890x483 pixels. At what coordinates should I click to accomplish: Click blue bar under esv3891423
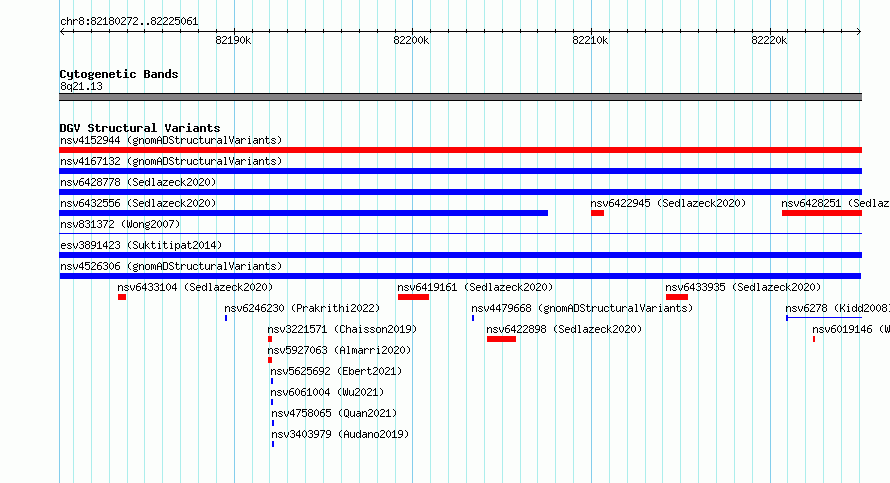[x=460, y=255]
